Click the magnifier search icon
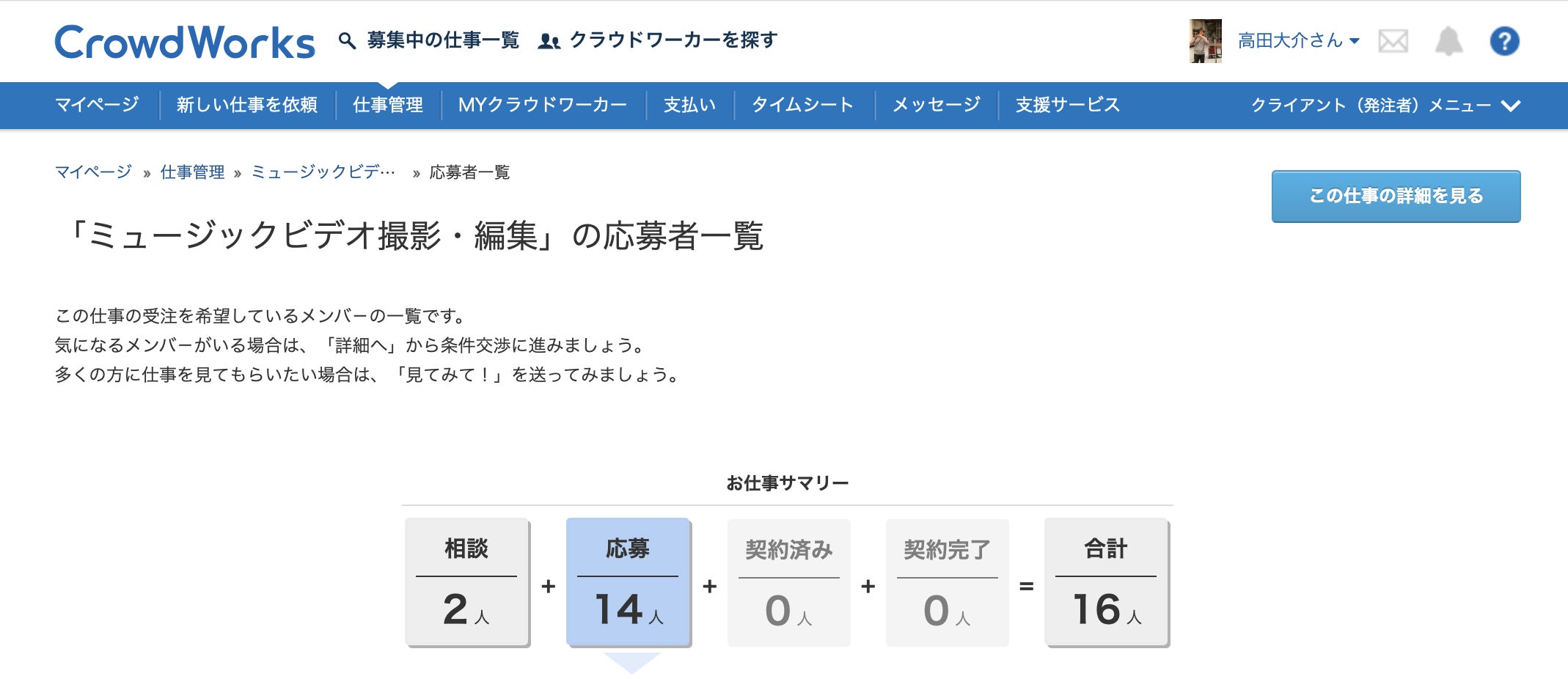Screen dimensions: 1568x679 [x=347, y=40]
